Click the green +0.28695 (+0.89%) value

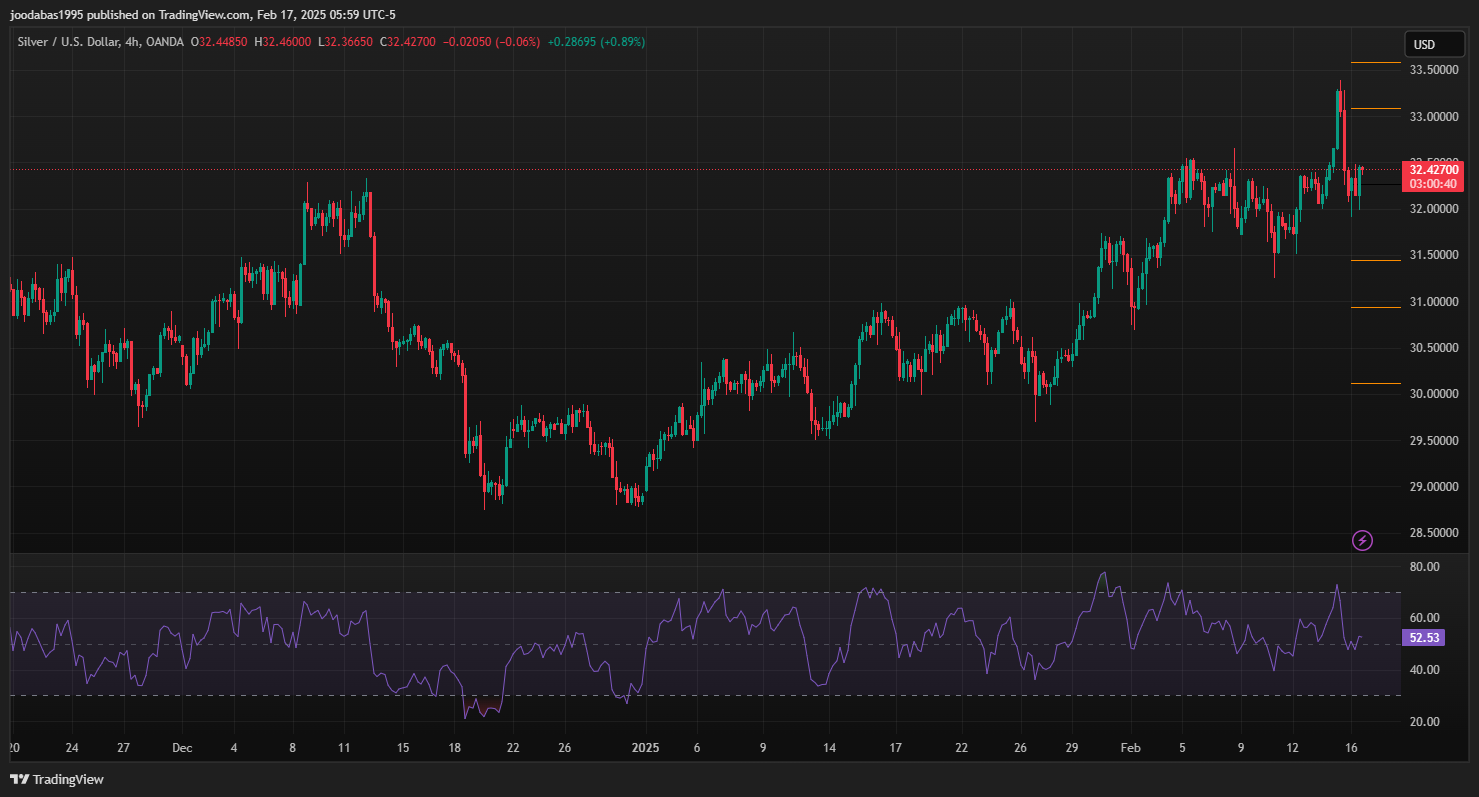tap(596, 42)
